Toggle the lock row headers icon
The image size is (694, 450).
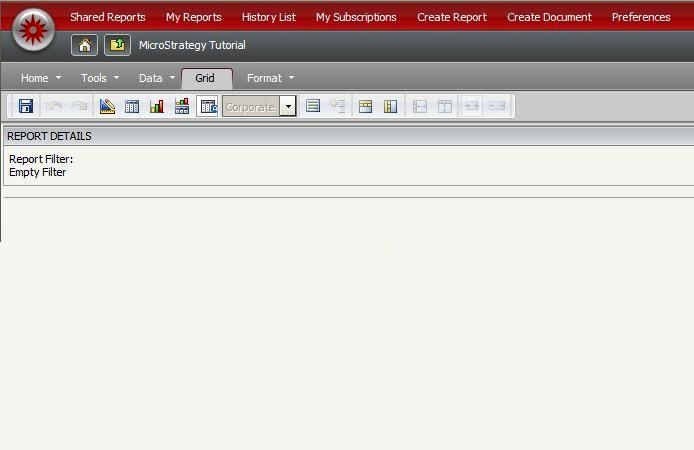[366, 106]
